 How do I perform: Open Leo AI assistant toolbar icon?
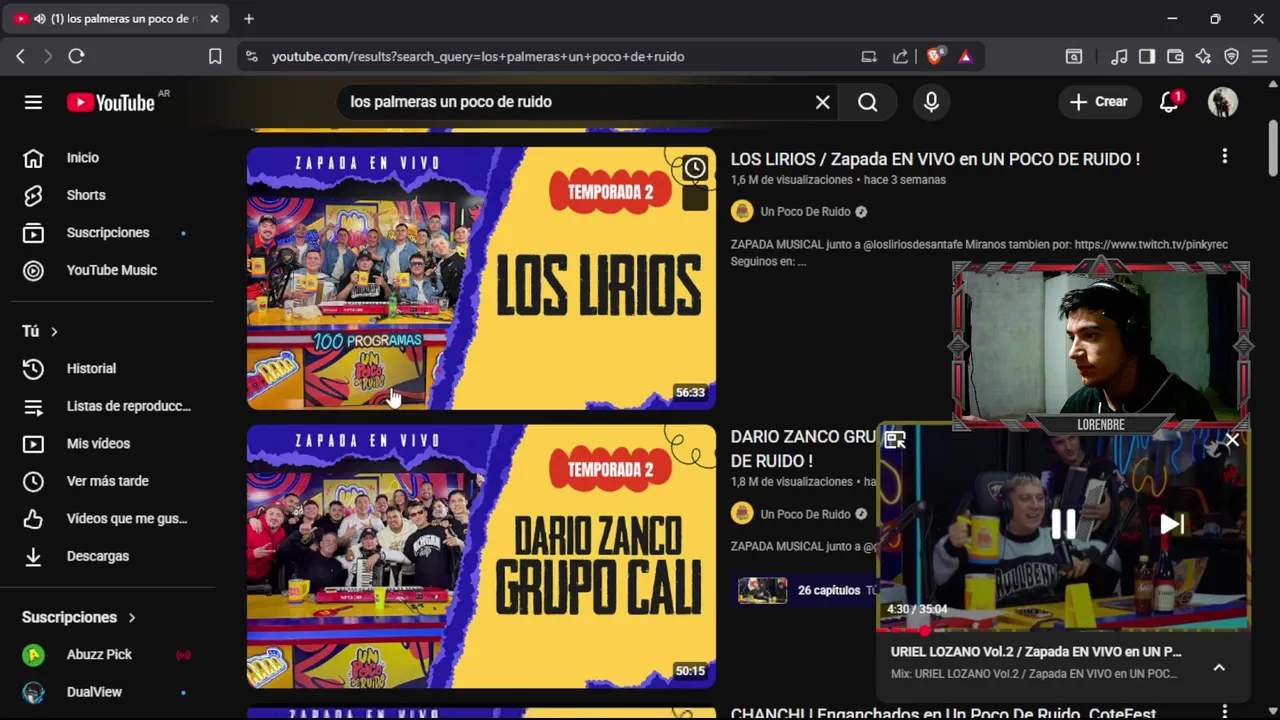click(1203, 57)
